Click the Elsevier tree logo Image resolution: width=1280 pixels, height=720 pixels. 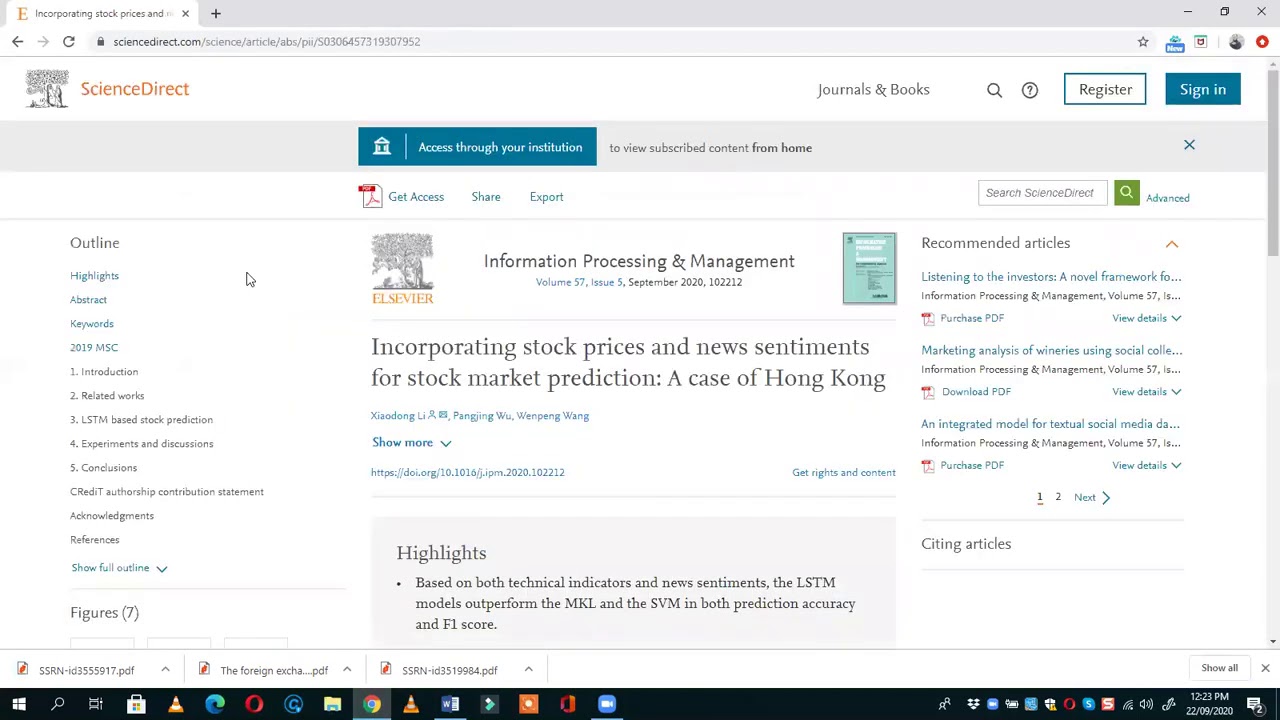[402, 268]
